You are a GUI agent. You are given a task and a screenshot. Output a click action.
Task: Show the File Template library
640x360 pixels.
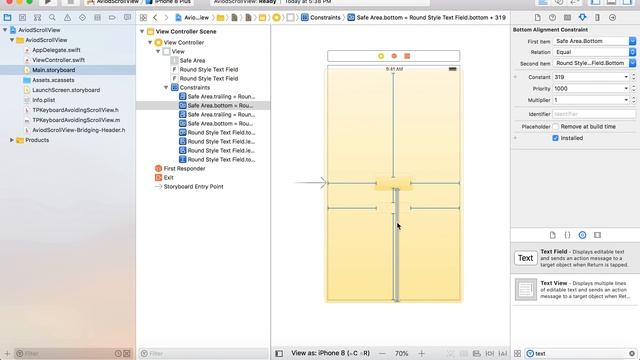click(553, 235)
